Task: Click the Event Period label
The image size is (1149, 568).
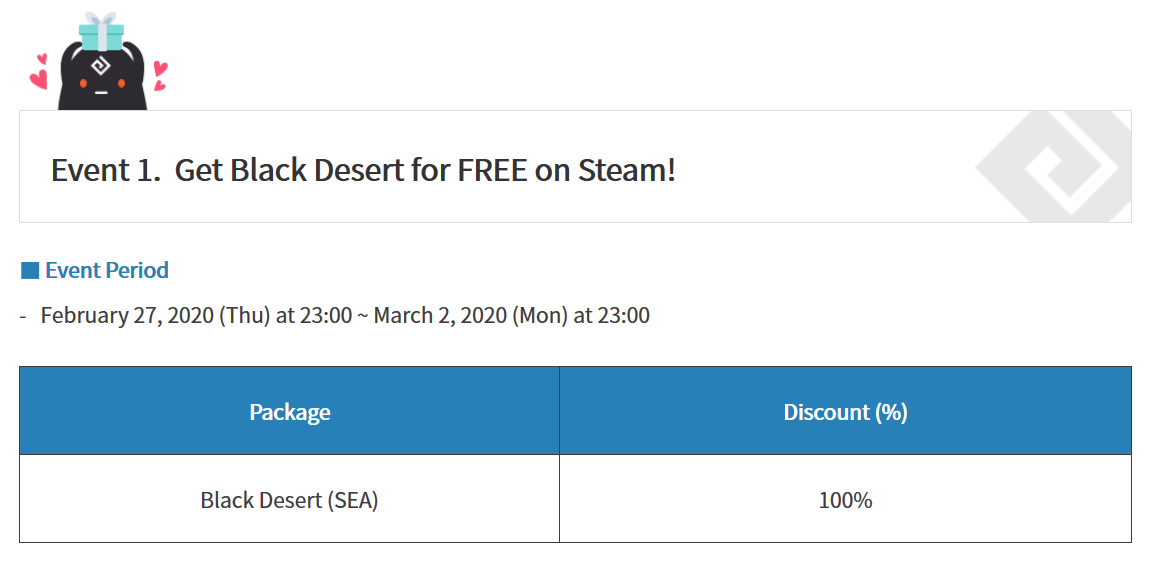Action: (107, 270)
